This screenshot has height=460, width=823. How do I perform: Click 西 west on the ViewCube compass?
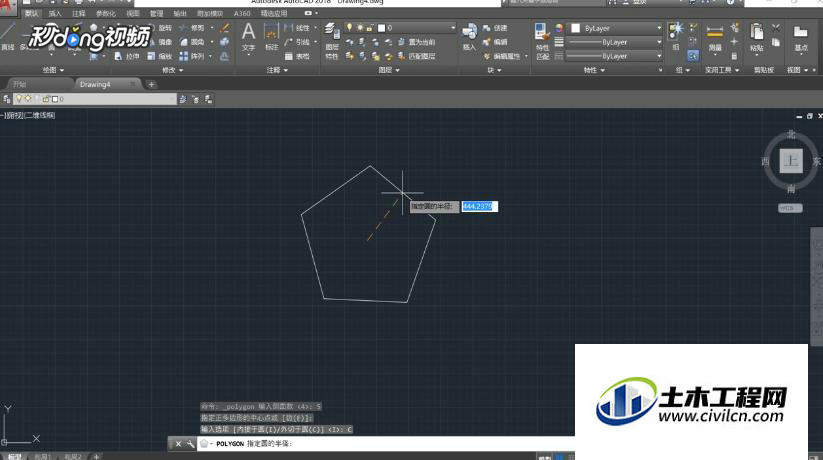click(x=765, y=161)
